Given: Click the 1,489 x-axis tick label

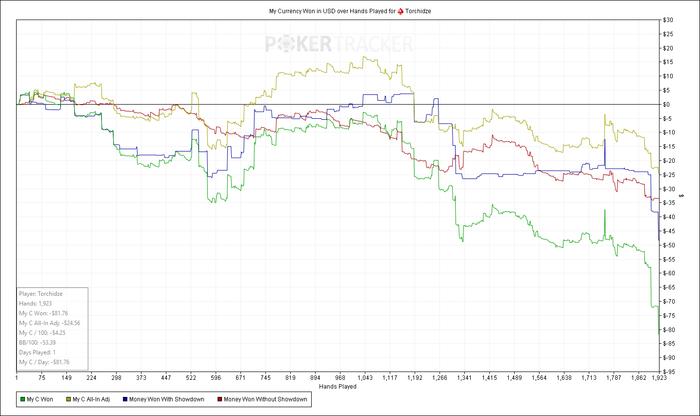Looking at the screenshot, I should click(x=514, y=378).
